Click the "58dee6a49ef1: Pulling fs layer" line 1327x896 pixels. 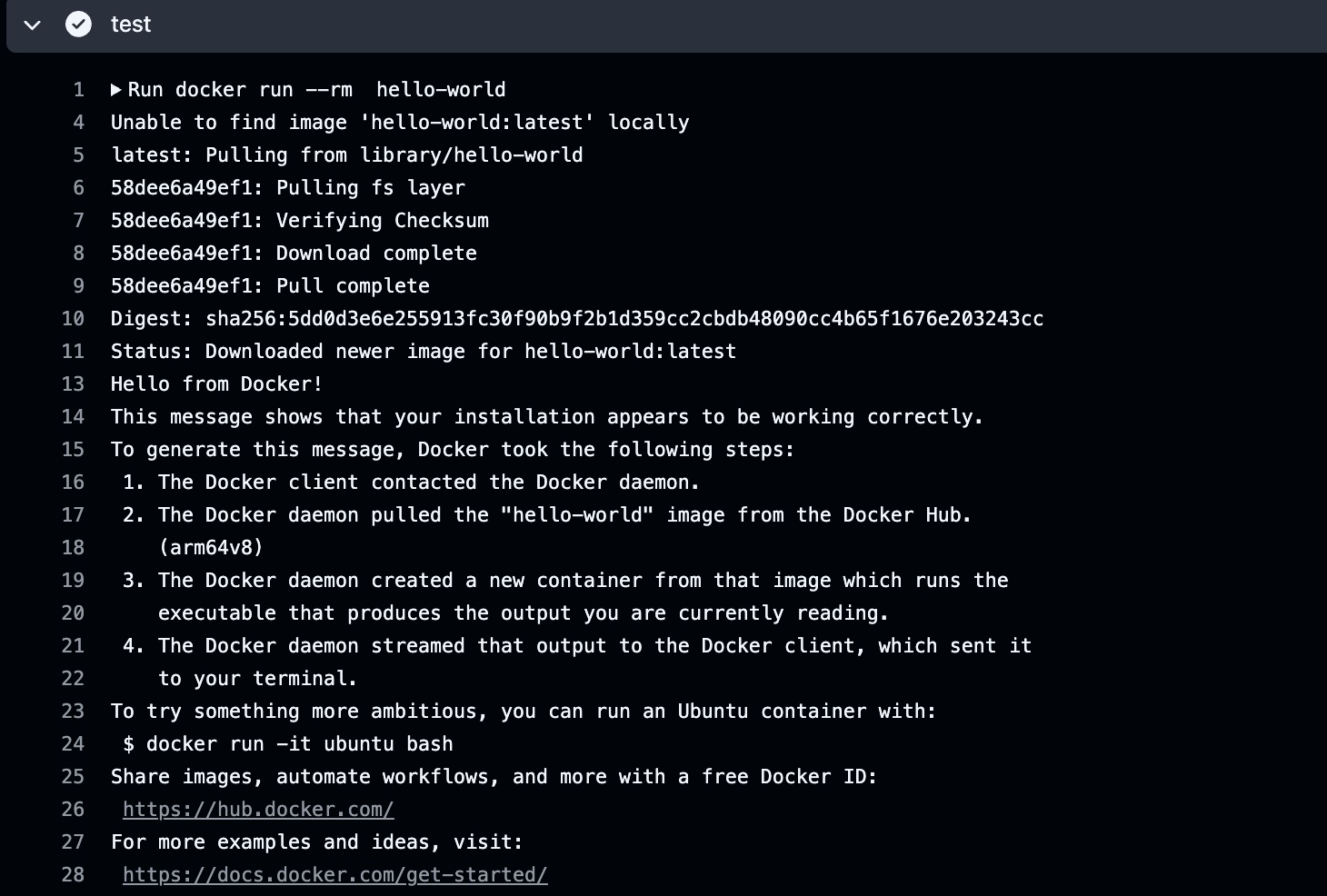[288, 188]
